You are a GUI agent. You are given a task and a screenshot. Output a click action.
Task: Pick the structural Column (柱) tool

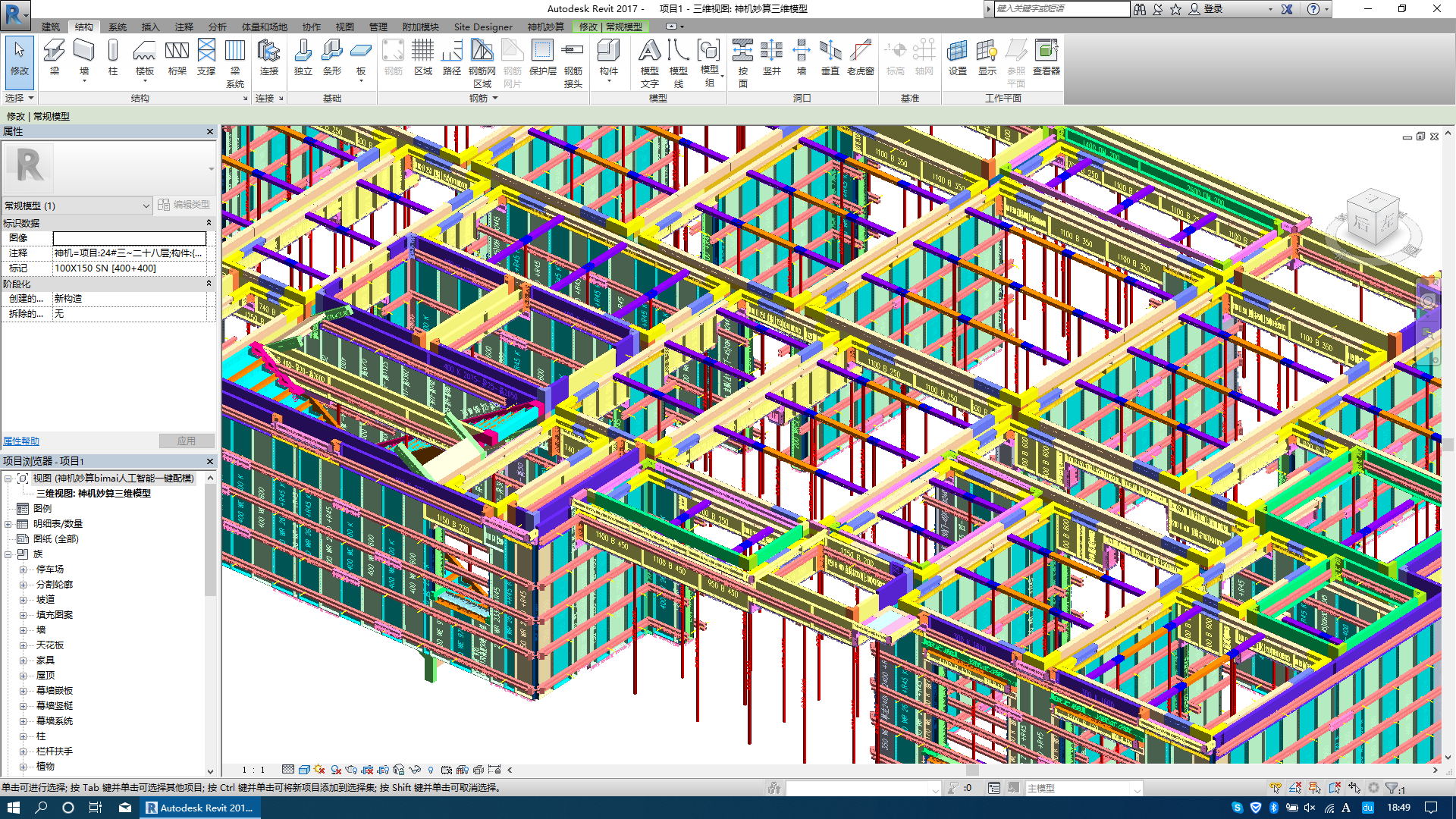[113, 58]
